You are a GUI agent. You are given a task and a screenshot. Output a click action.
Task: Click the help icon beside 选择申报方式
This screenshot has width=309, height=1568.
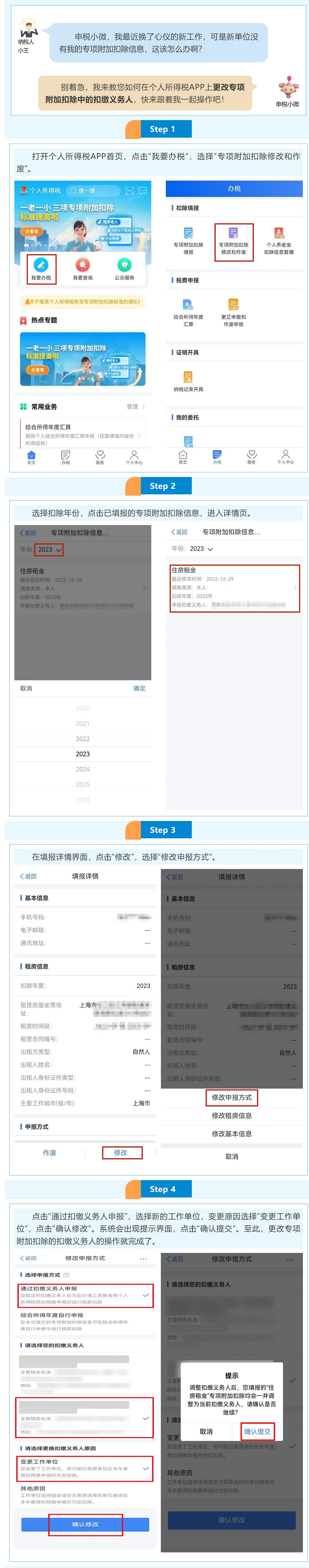coord(66,1275)
